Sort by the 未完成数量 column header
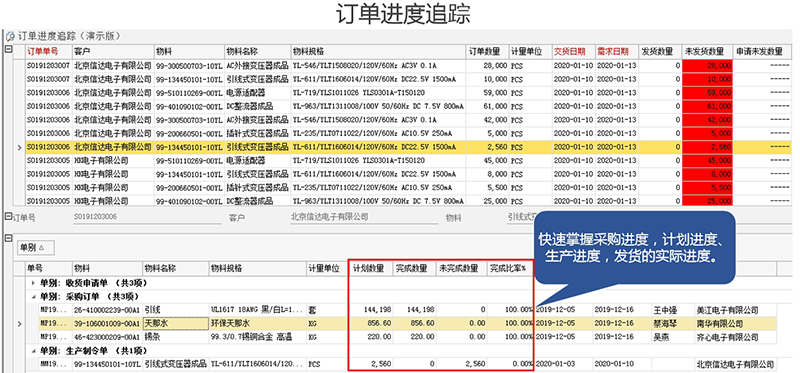Viewport: 800px width, 373px height. 461,268
